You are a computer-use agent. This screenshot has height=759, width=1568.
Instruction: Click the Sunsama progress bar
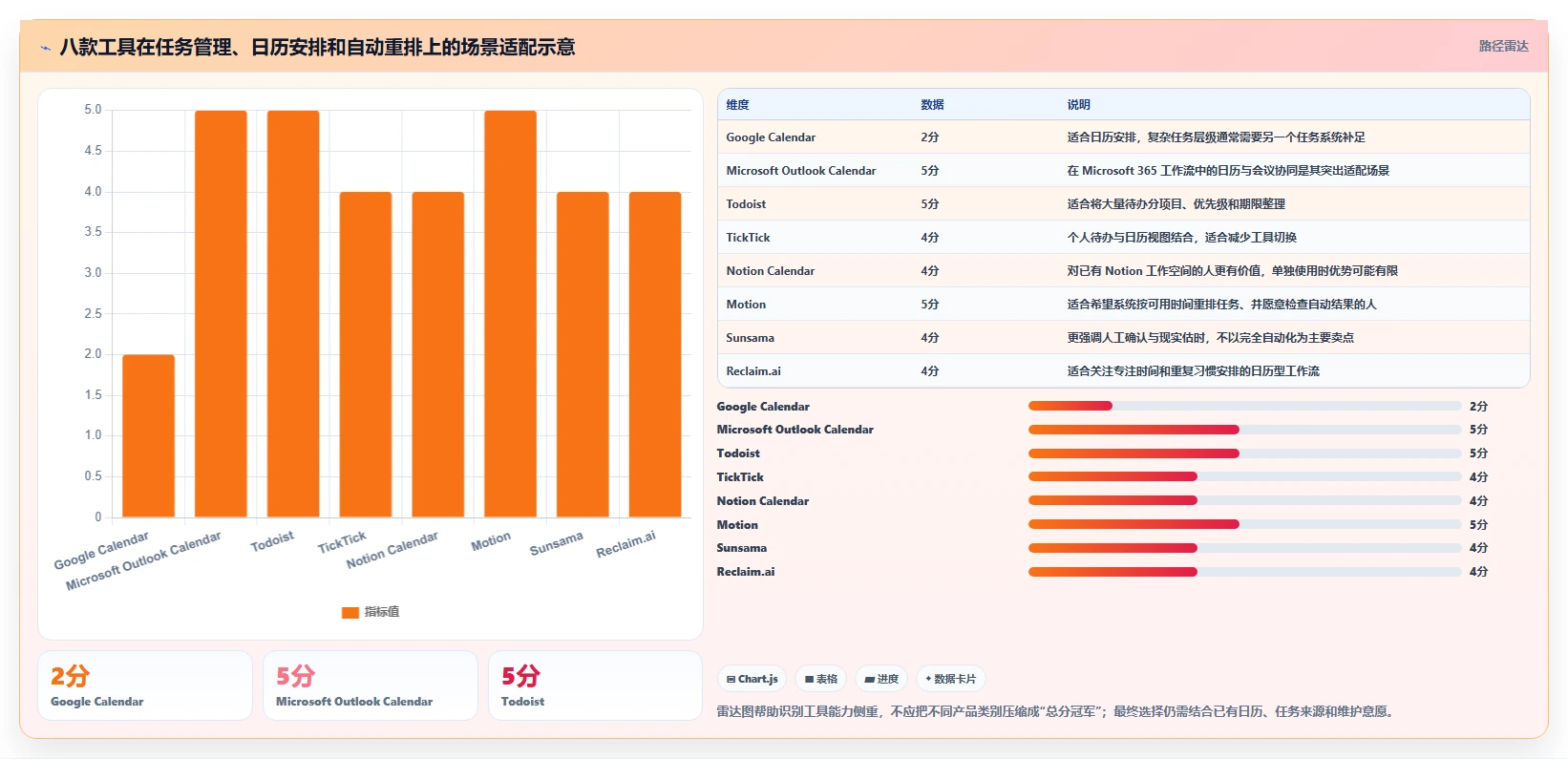point(1244,548)
